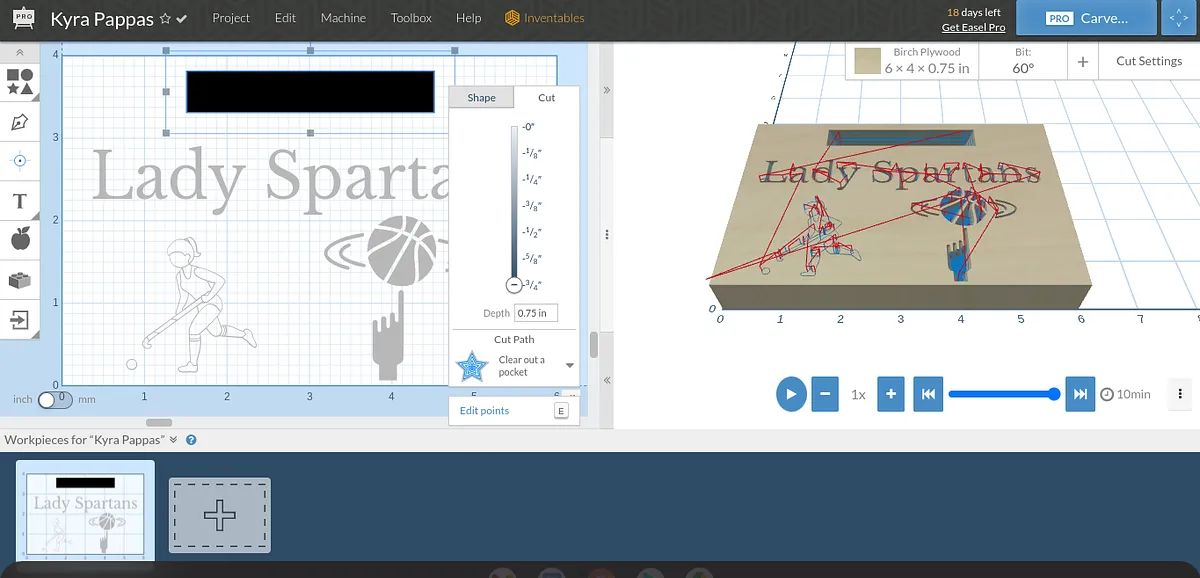The image size is (1200, 578).
Task: Expand Birch Plywood material settings
Action: [914, 61]
